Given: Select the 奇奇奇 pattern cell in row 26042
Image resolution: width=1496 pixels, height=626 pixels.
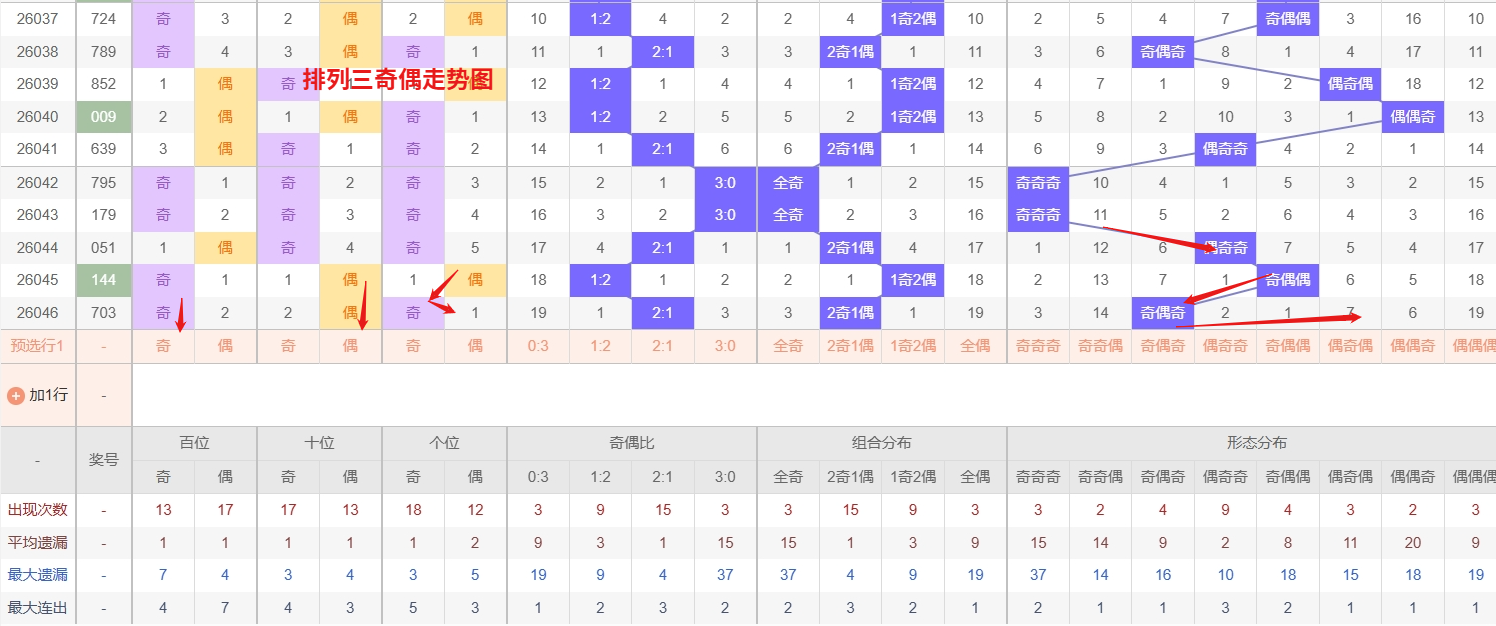Looking at the screenshot, I should click(x=1037, y=182).
